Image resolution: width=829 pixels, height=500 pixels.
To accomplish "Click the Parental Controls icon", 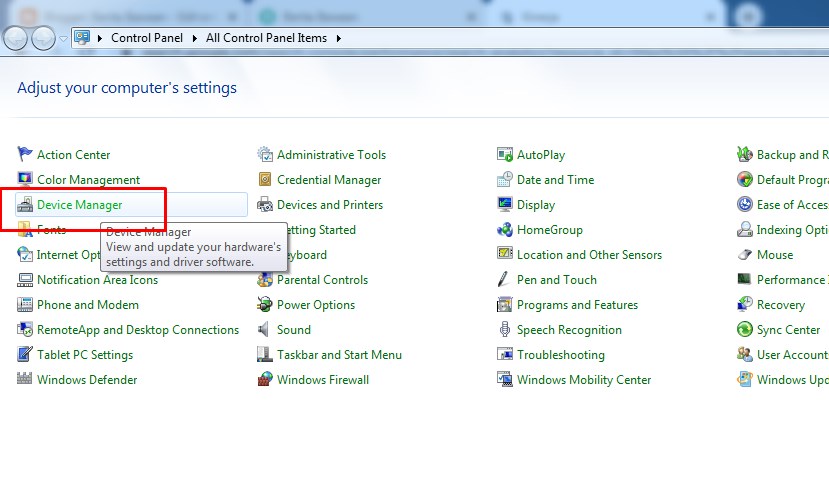I will coord(265,280).
